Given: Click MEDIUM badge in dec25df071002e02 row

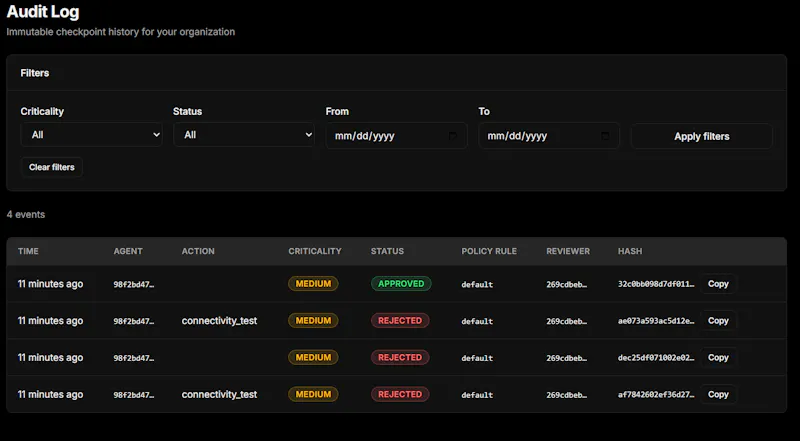Looking at the screenshot, I should coord(313,357).
